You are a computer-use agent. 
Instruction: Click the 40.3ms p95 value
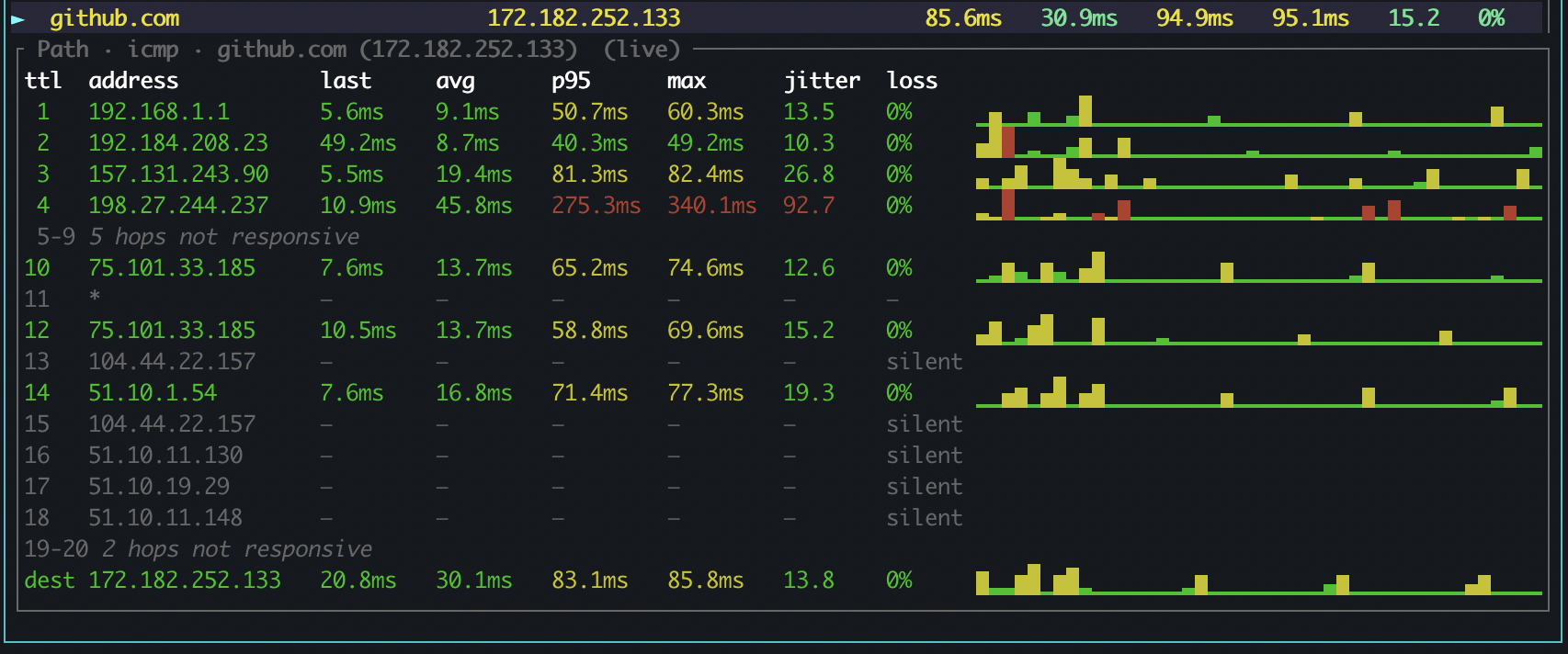pyautogui.click(x=589, y=143)
